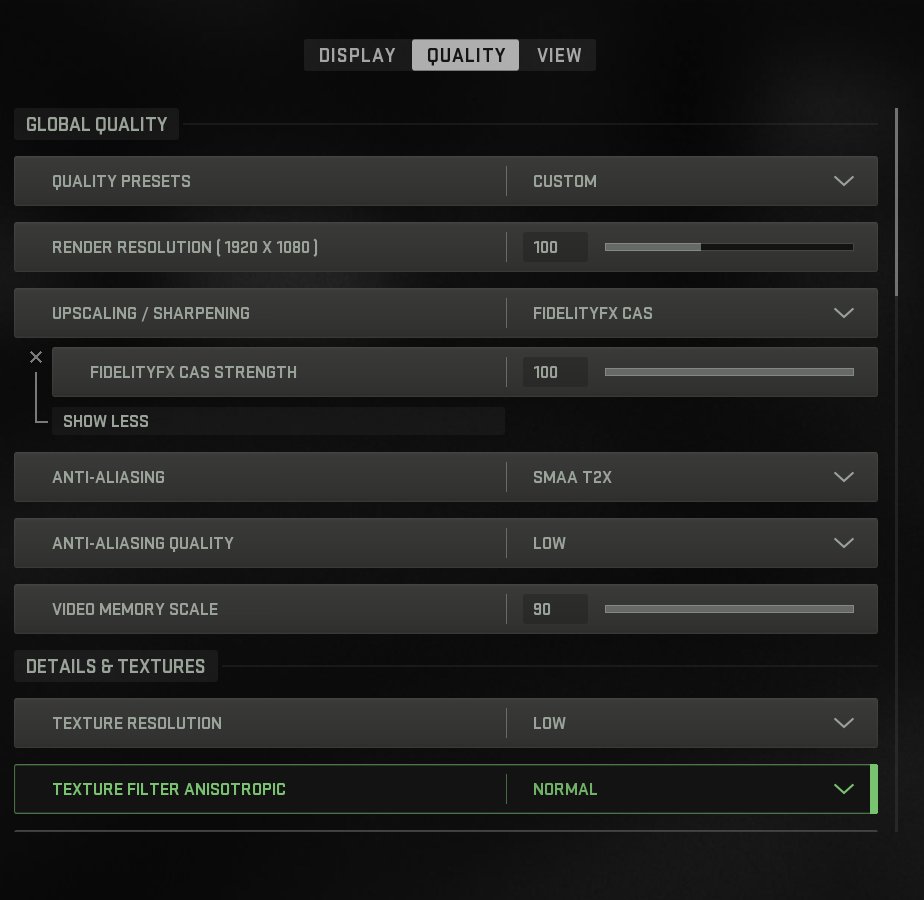Switch to the View tab
Image resolution: width=924 pixels, height=900 pixels.
tap(558, 55)
